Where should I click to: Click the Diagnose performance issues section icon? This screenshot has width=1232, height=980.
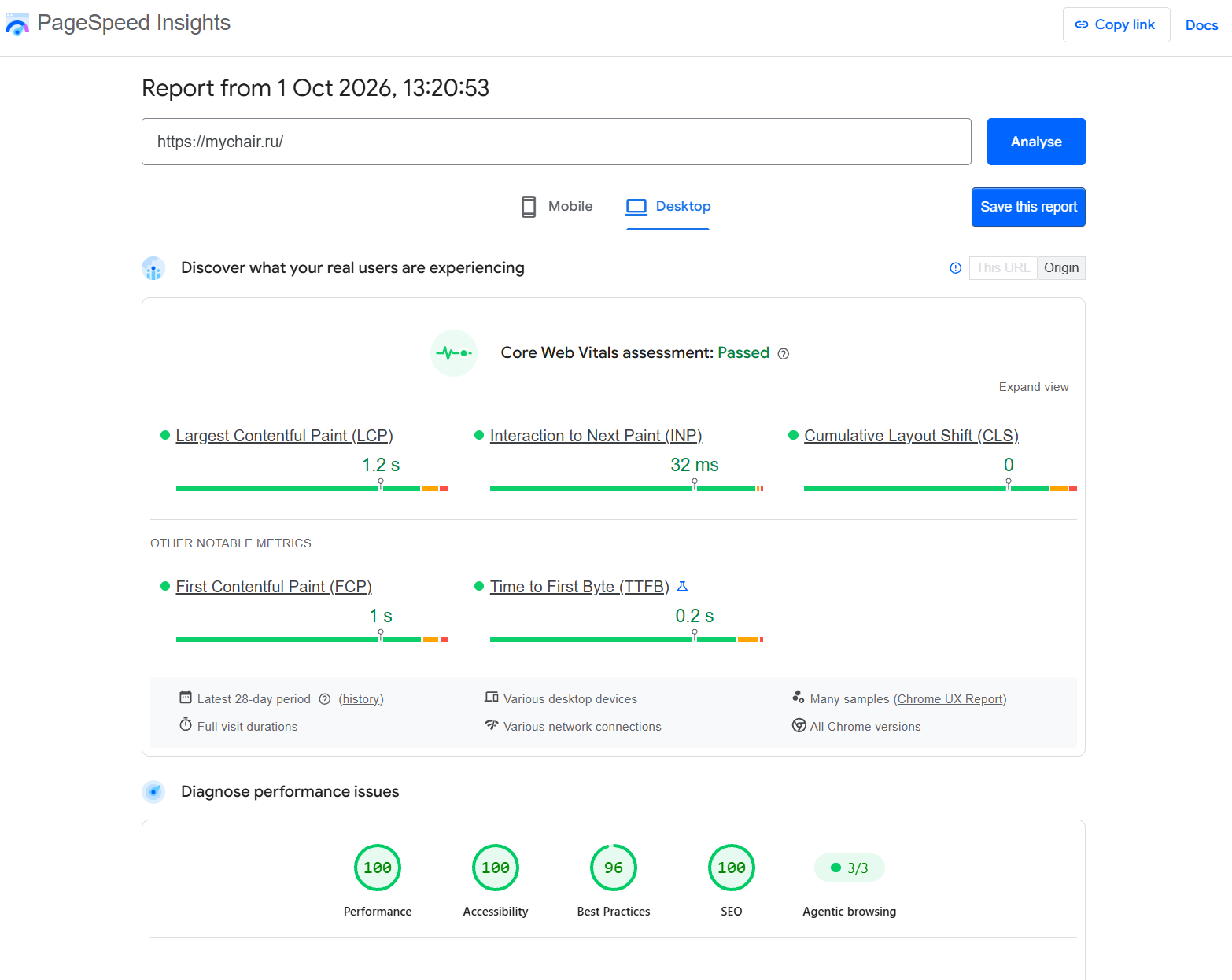pyautogui.click(x=153, y=792)
